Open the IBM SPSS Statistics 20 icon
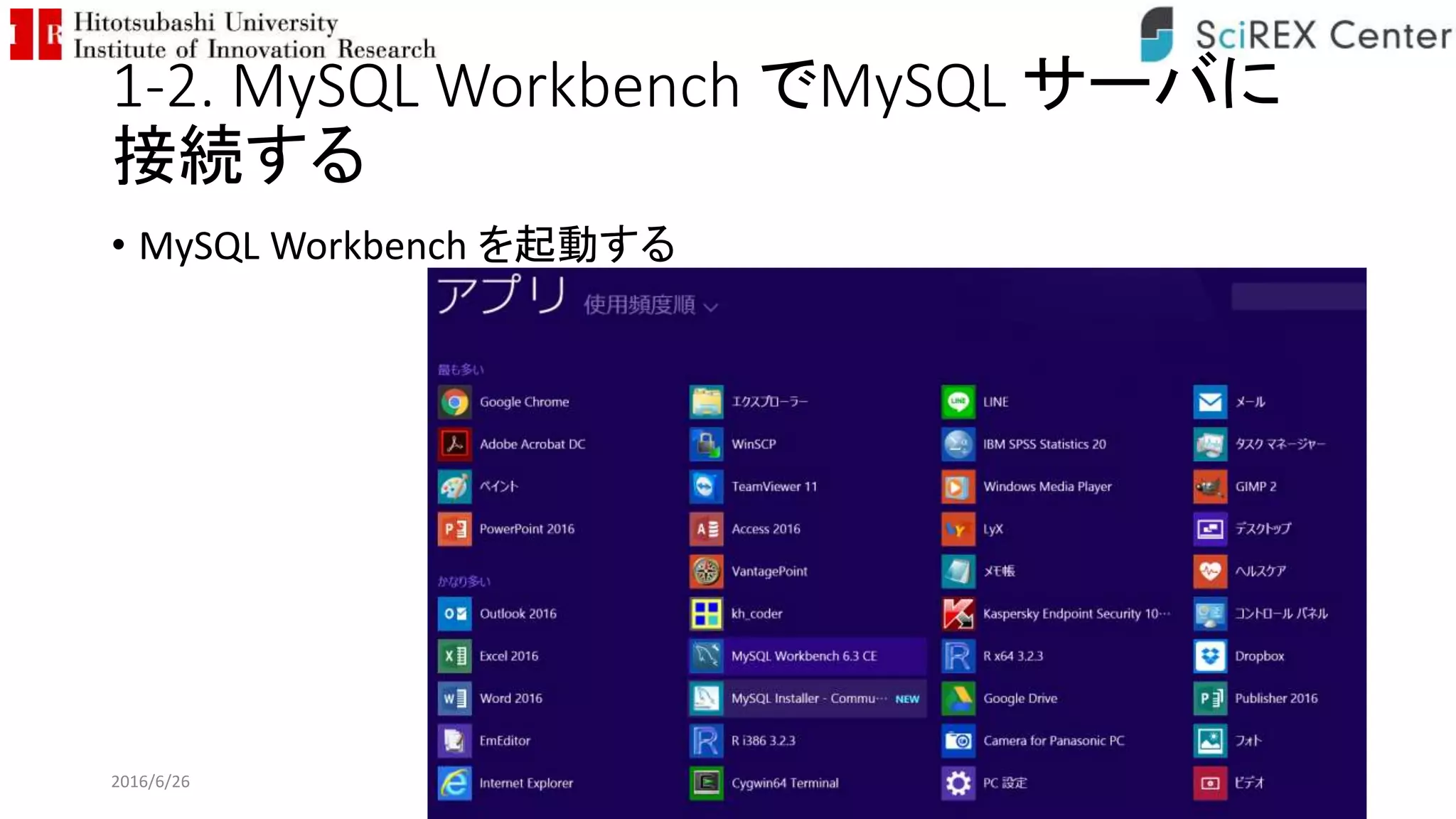Image resolution: width=1456 pixels, height=819 pixels. [x=958, y=444]
